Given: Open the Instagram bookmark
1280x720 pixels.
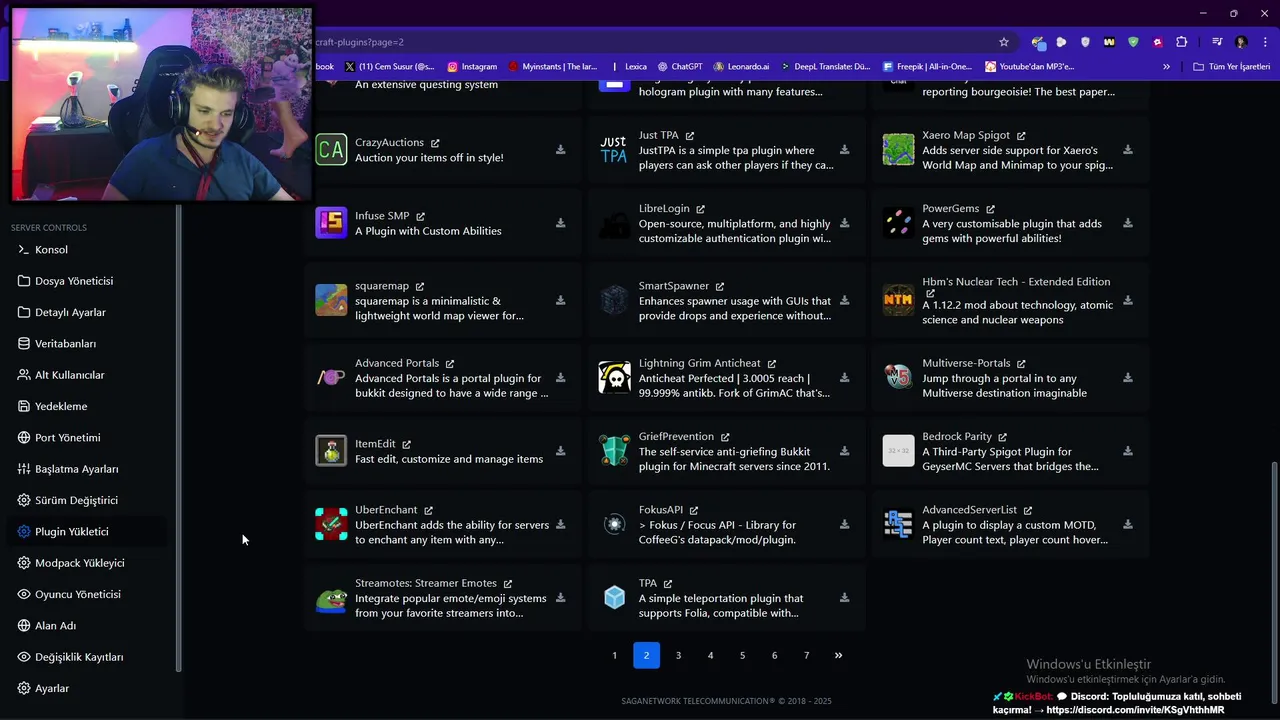Looking at the screenshot, I should coord(472,67).
